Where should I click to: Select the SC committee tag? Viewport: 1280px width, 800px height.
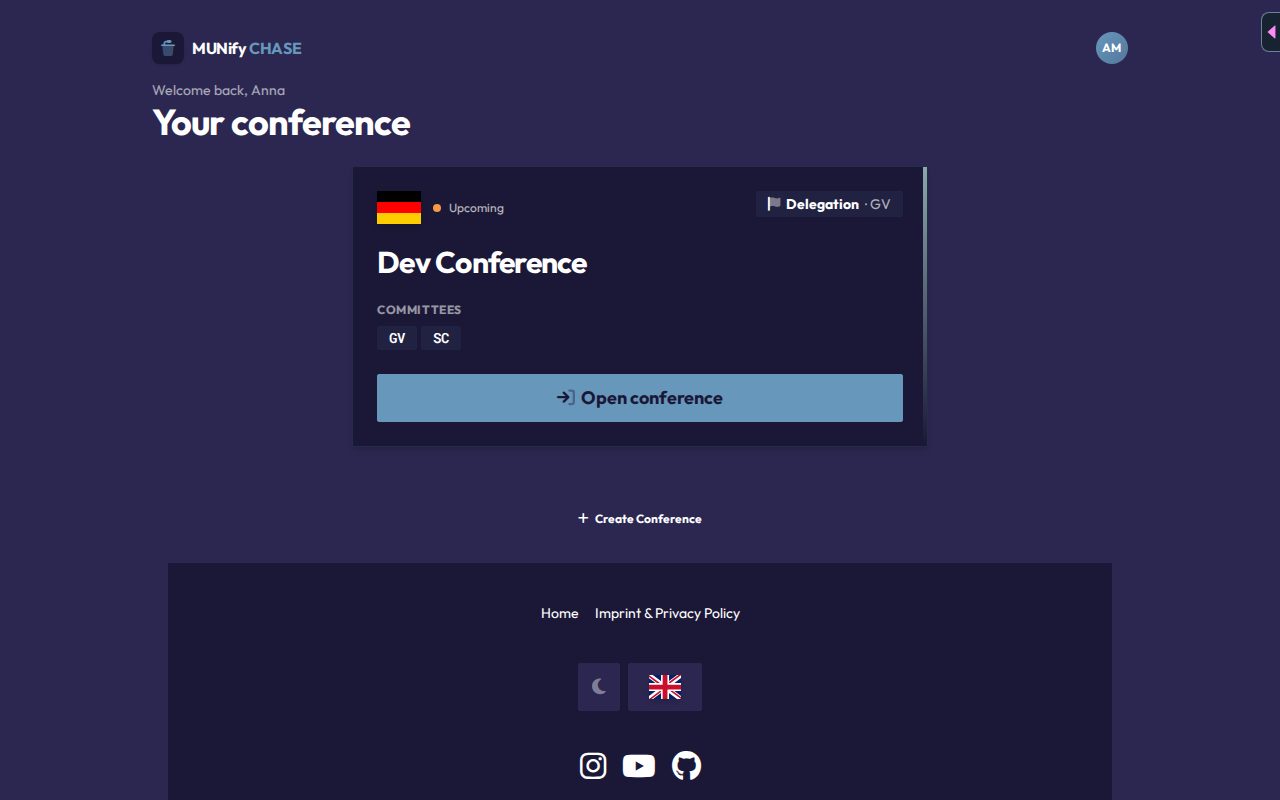[x=441, y=338]
